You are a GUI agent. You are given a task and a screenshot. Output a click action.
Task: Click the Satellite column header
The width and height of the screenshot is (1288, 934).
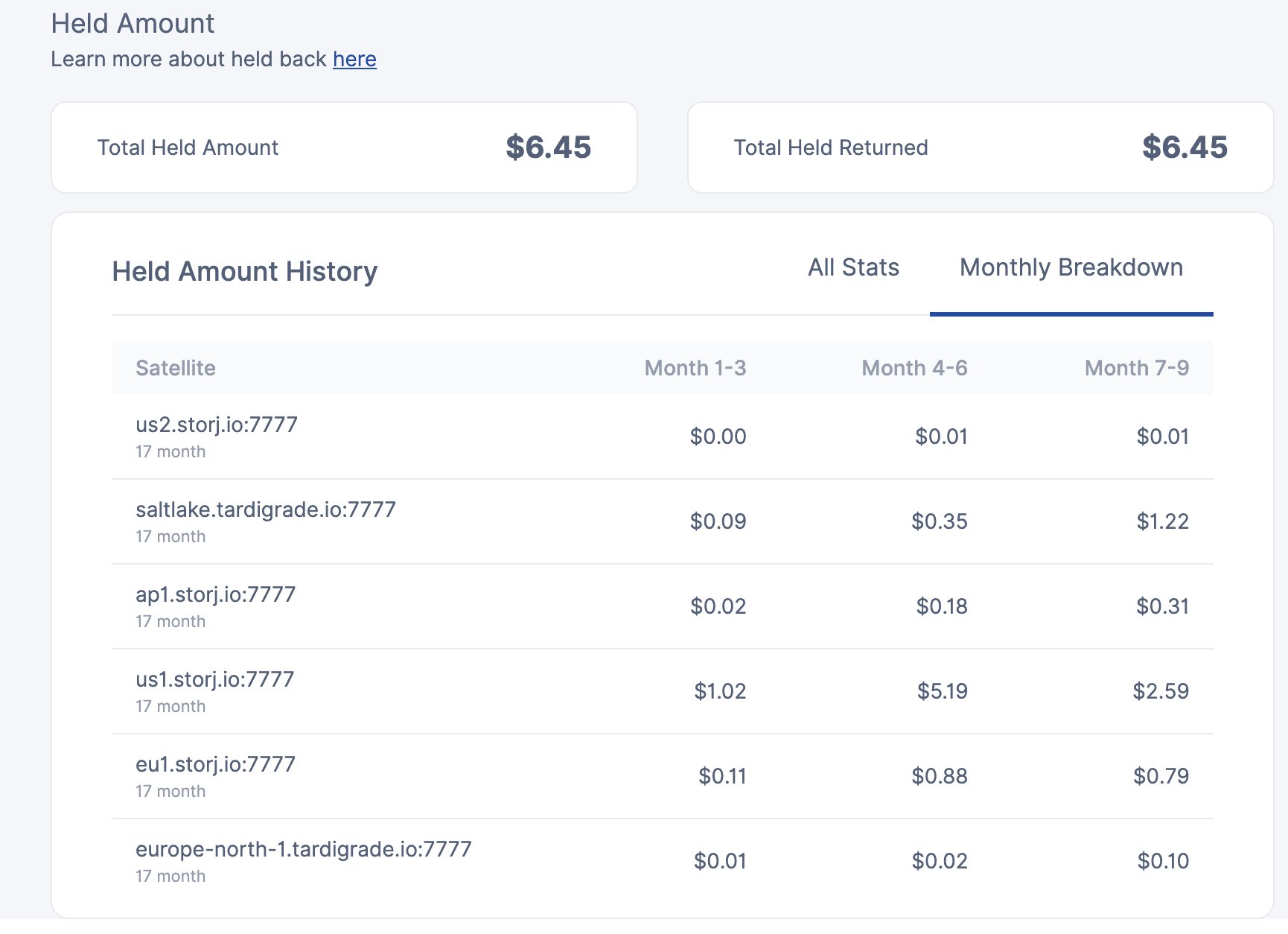point(176,368)
